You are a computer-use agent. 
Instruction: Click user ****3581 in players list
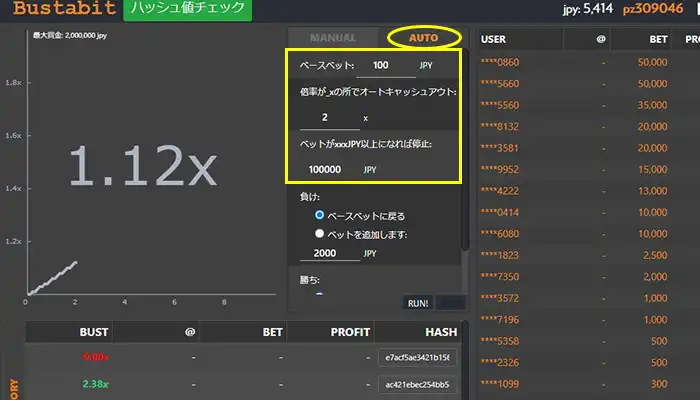500,148
